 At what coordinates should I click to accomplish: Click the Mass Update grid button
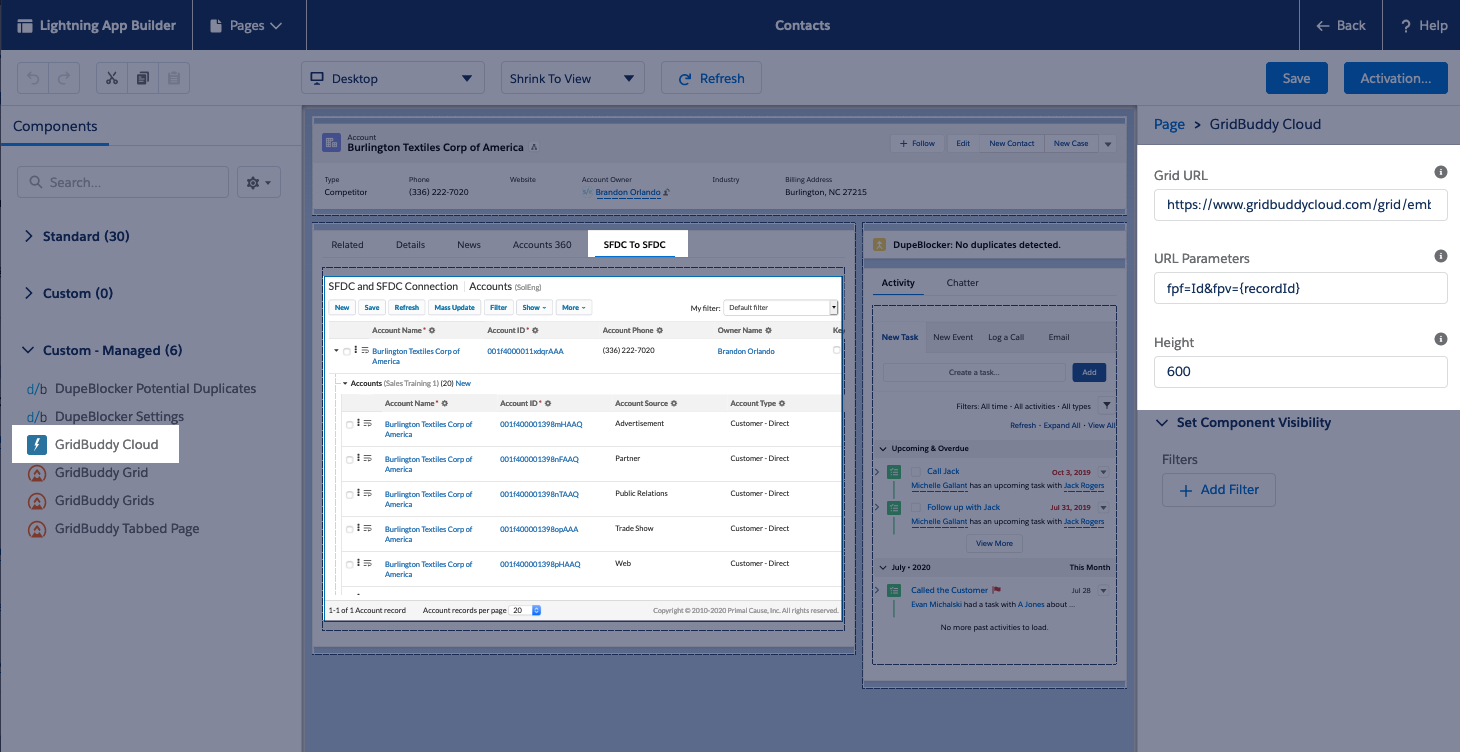click(454, 308)
